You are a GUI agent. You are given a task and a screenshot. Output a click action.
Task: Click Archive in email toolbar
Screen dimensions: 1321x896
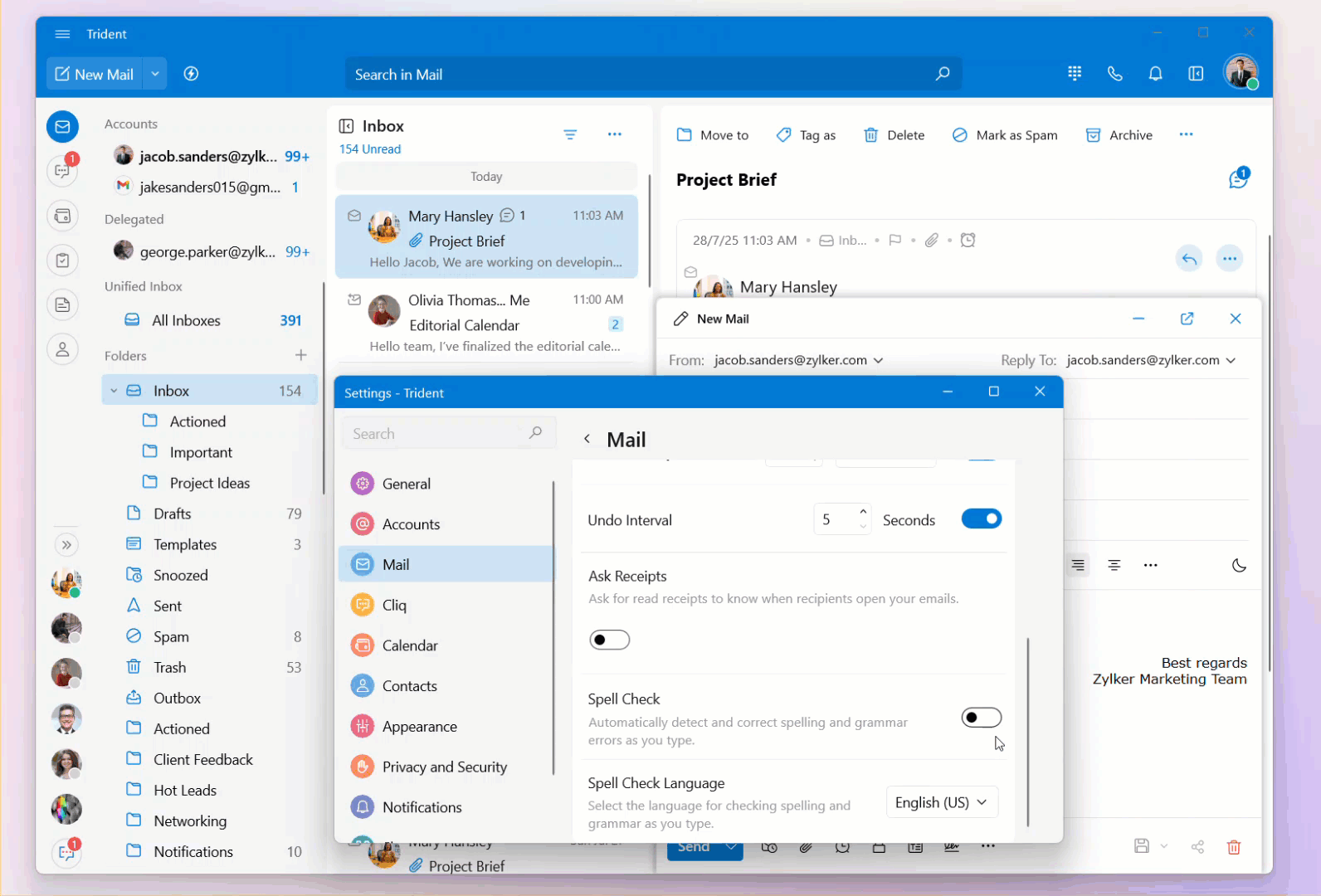(1119, 135)
